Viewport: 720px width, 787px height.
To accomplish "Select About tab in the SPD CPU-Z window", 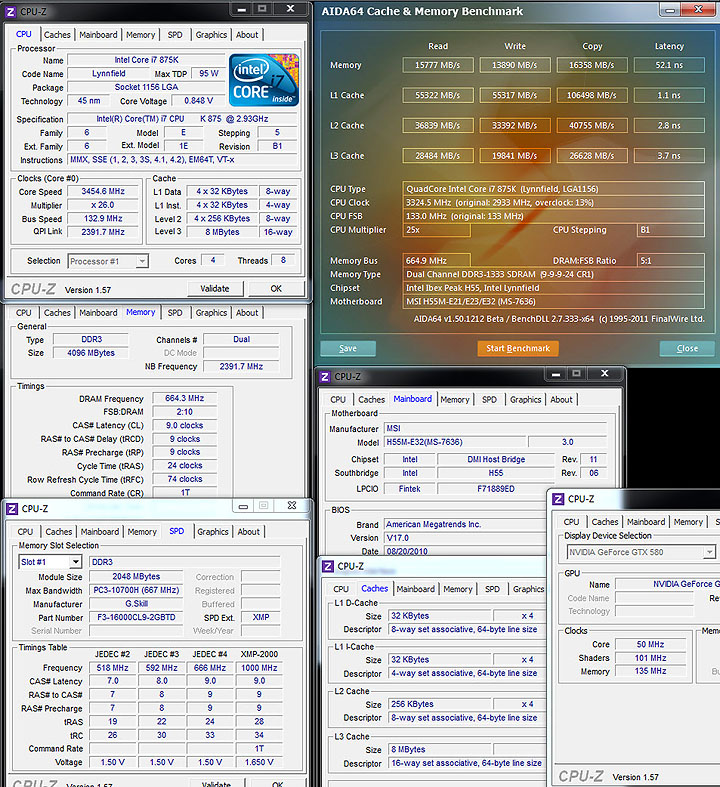I will pyautogui.click(x=248, y=532).
